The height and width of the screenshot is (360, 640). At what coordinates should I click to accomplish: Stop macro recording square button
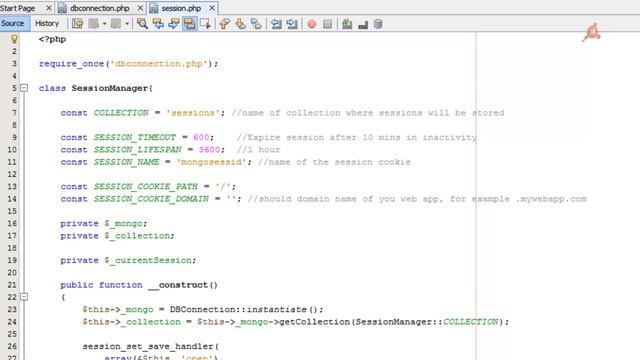(327, 24)
